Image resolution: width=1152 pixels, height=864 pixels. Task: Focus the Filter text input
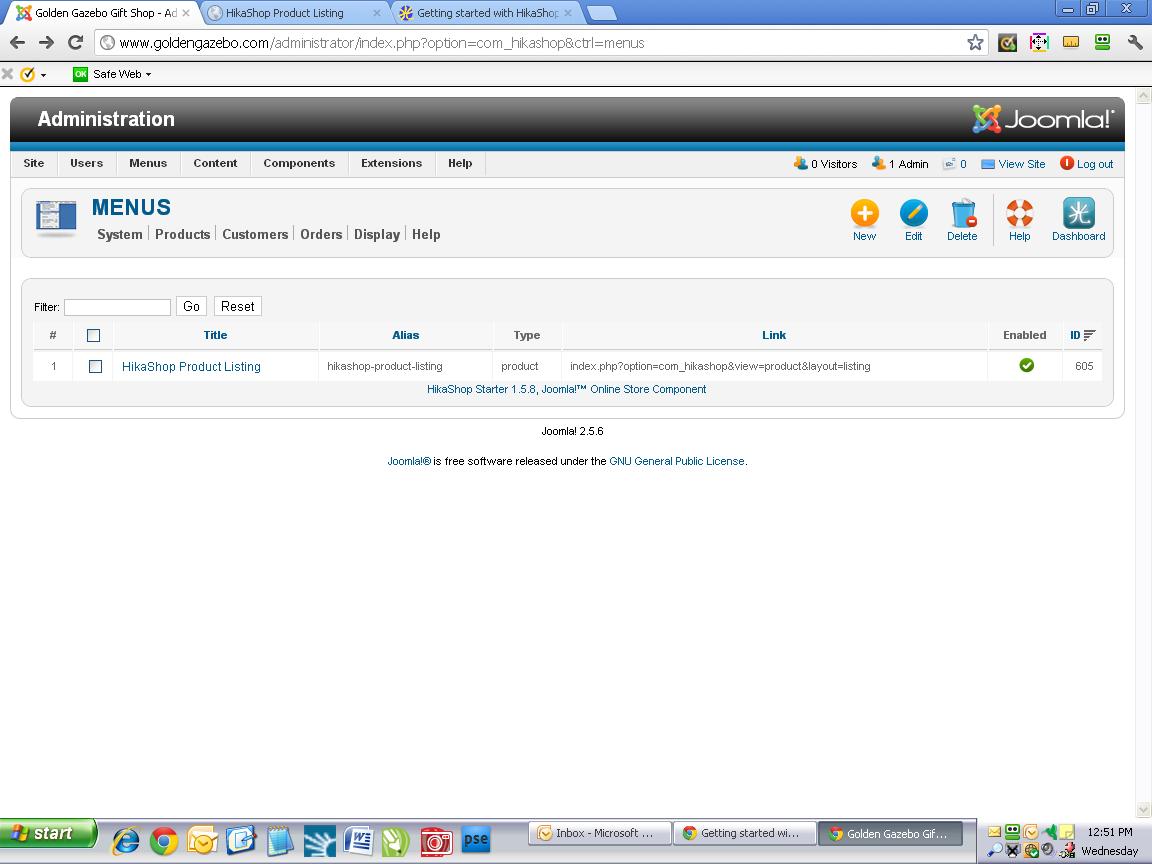(x=118, y=307)
